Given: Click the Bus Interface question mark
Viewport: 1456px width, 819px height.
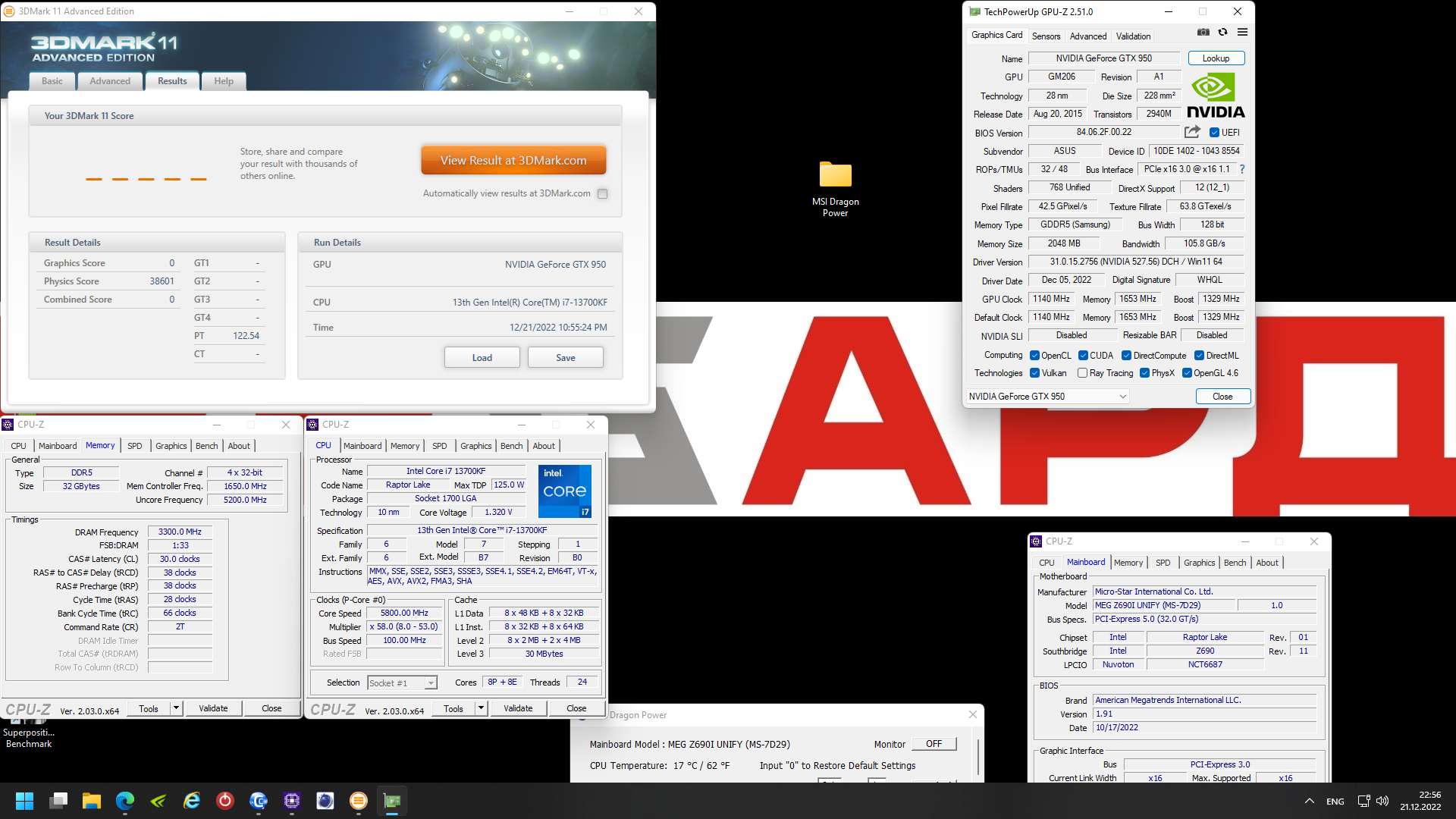Looking at the screenshot, I should click(1241, 169).
